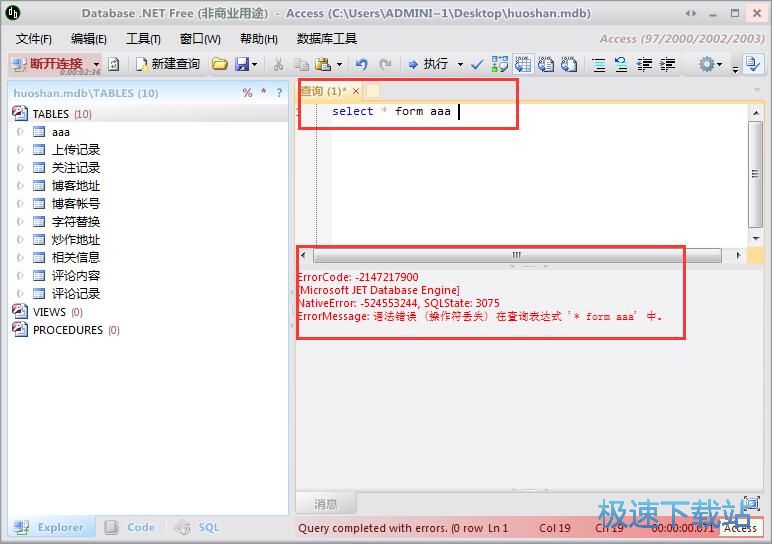Open the 帮助(H) menu
This screenshot has width=772, height=544.
(258, 39)
